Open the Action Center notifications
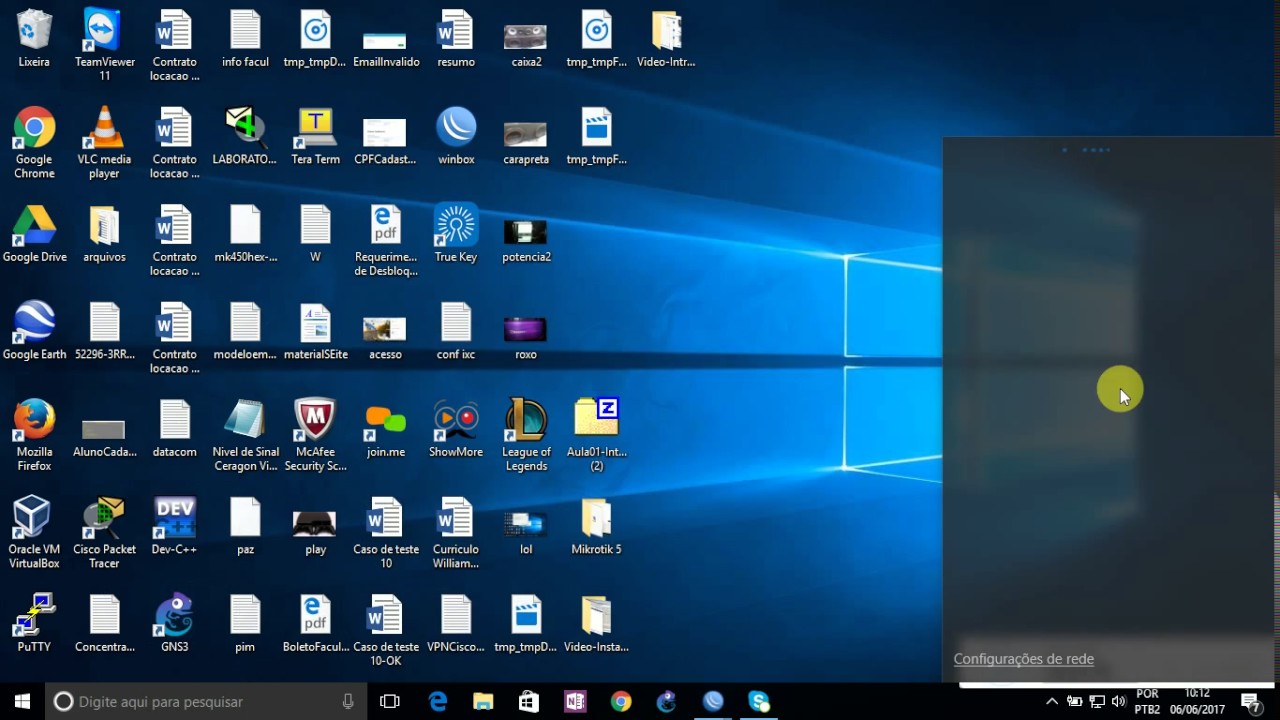This screenshot has width=1280, height=720. pos(1250,702)
